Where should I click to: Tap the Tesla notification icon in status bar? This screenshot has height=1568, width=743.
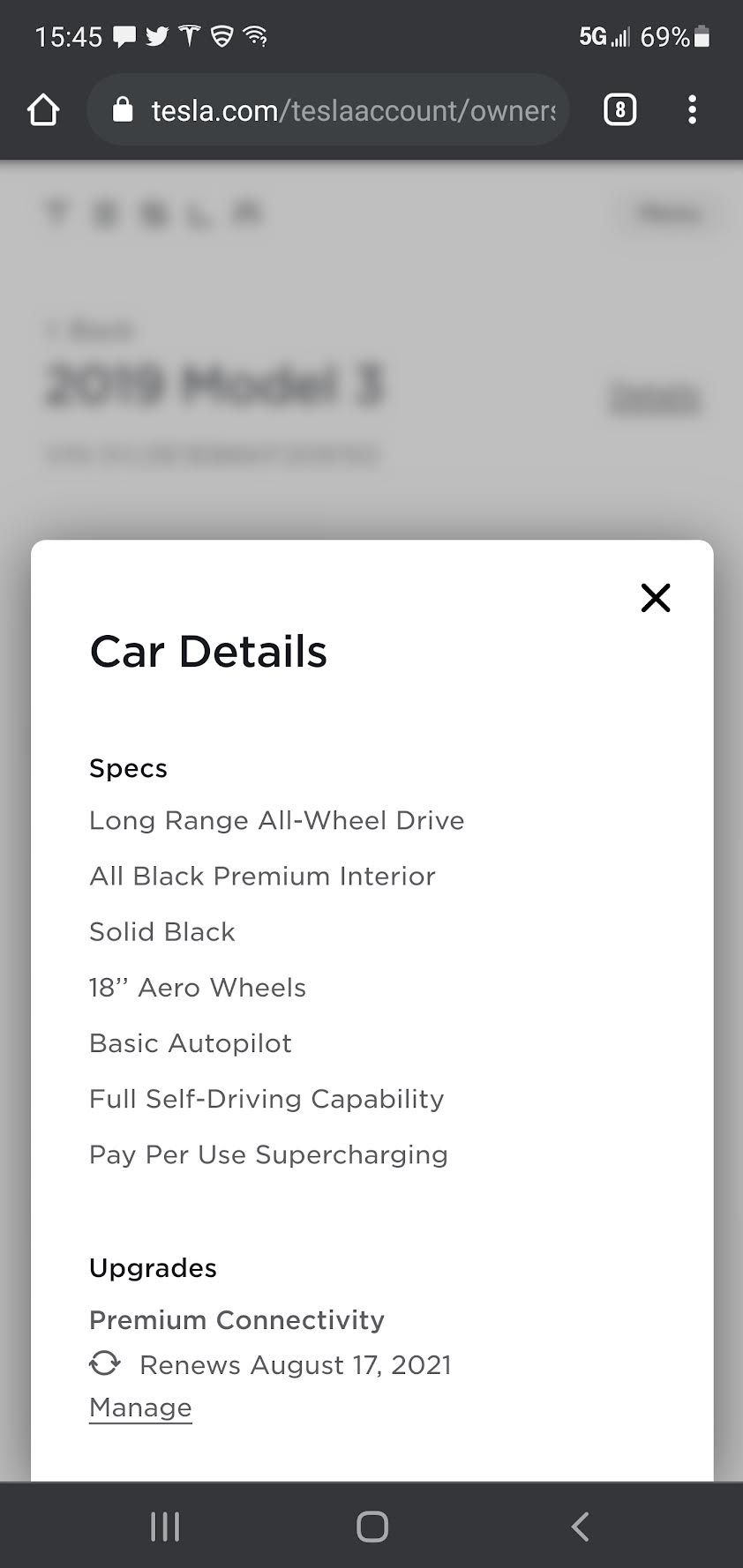pyautogui.click(x=190, y=36)
